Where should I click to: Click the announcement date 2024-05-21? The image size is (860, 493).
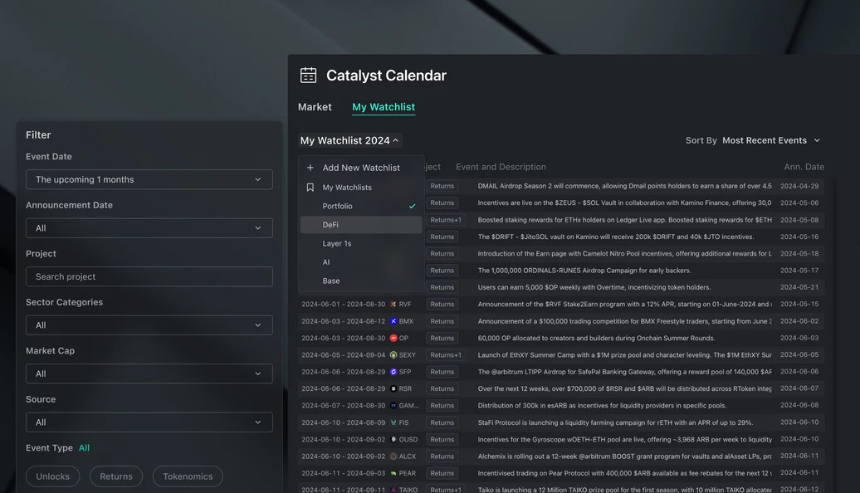pyautogui.click(x=799, y=287)
